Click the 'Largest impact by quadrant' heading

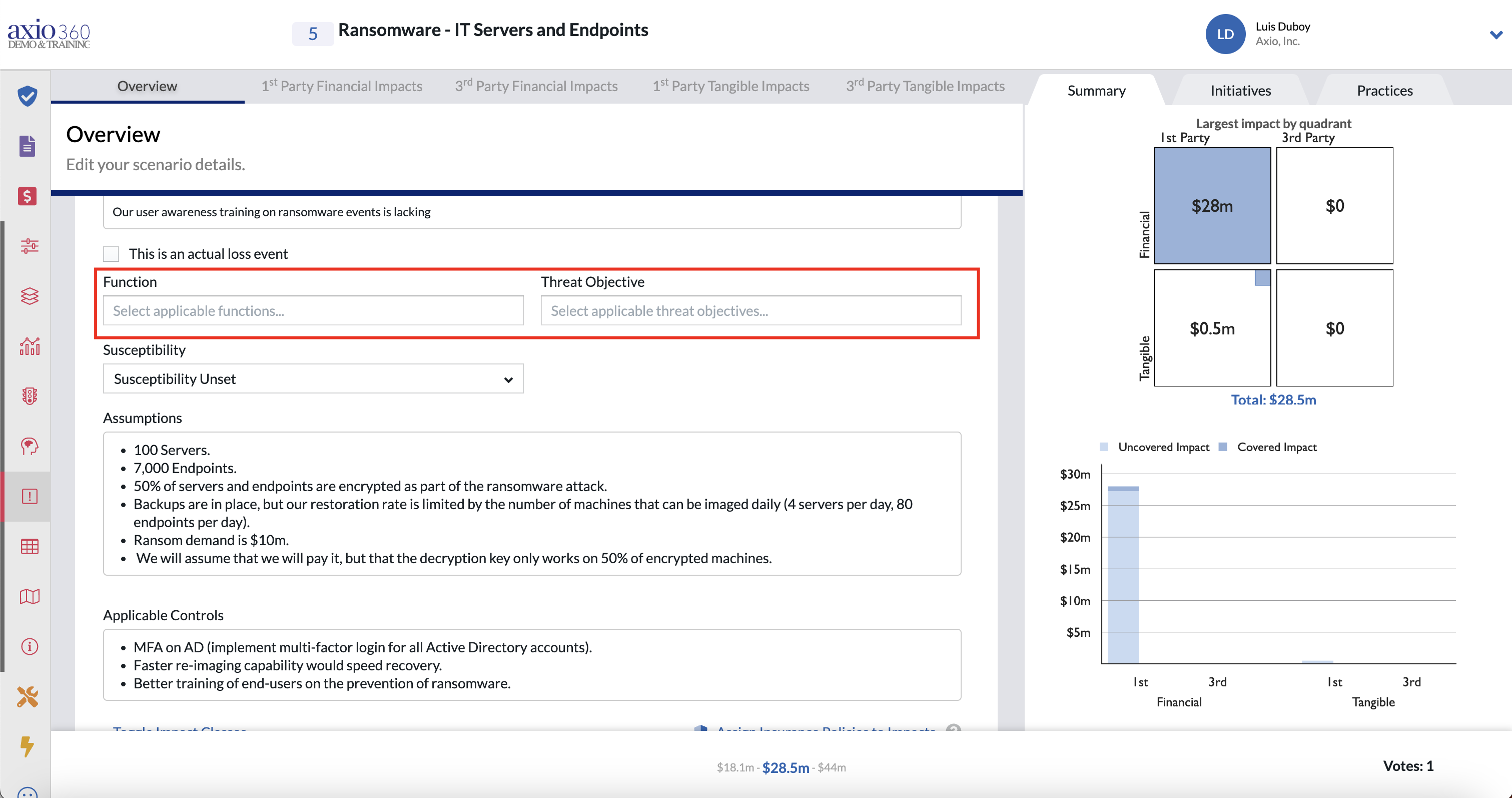(1273, 123)
